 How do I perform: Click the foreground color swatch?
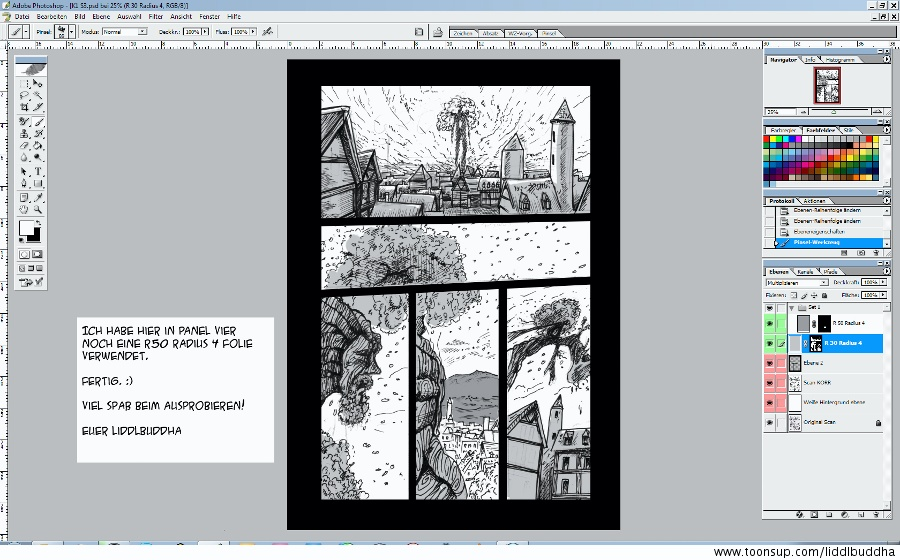click(x=27, y=229)
